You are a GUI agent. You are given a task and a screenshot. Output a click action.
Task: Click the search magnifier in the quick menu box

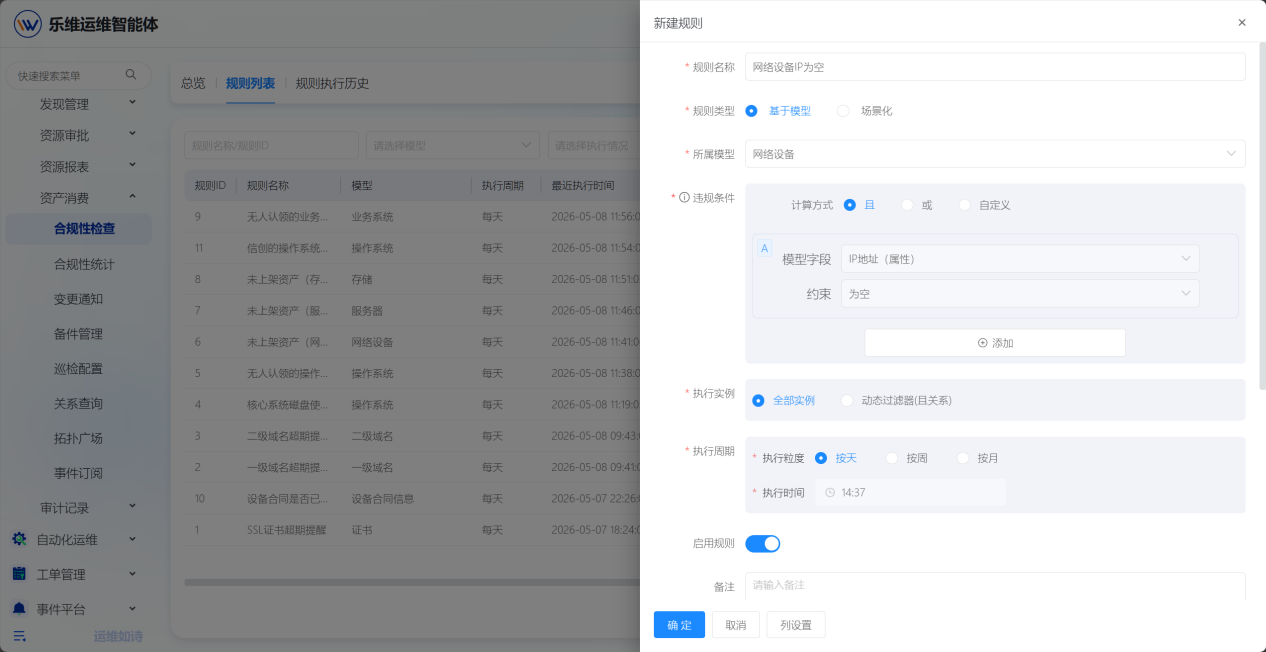(x=130, y=75)
